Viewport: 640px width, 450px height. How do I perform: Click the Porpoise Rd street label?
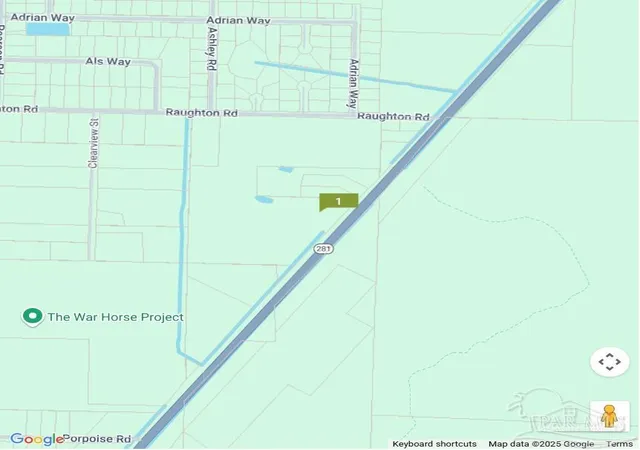coord(98,439)
